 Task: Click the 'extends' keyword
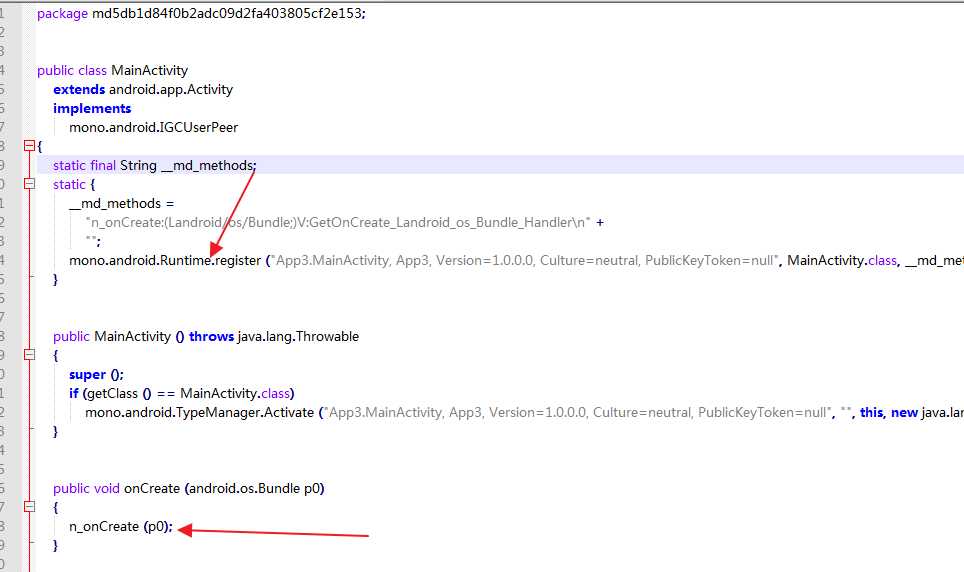(x=79, y=89)
